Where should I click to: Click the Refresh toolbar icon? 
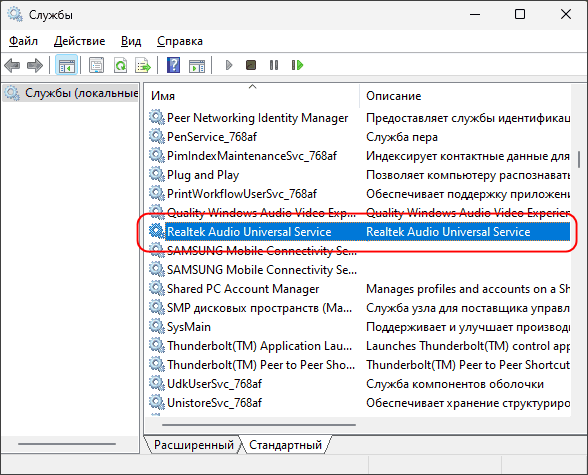pyautogui.click(x=120, y=66)
